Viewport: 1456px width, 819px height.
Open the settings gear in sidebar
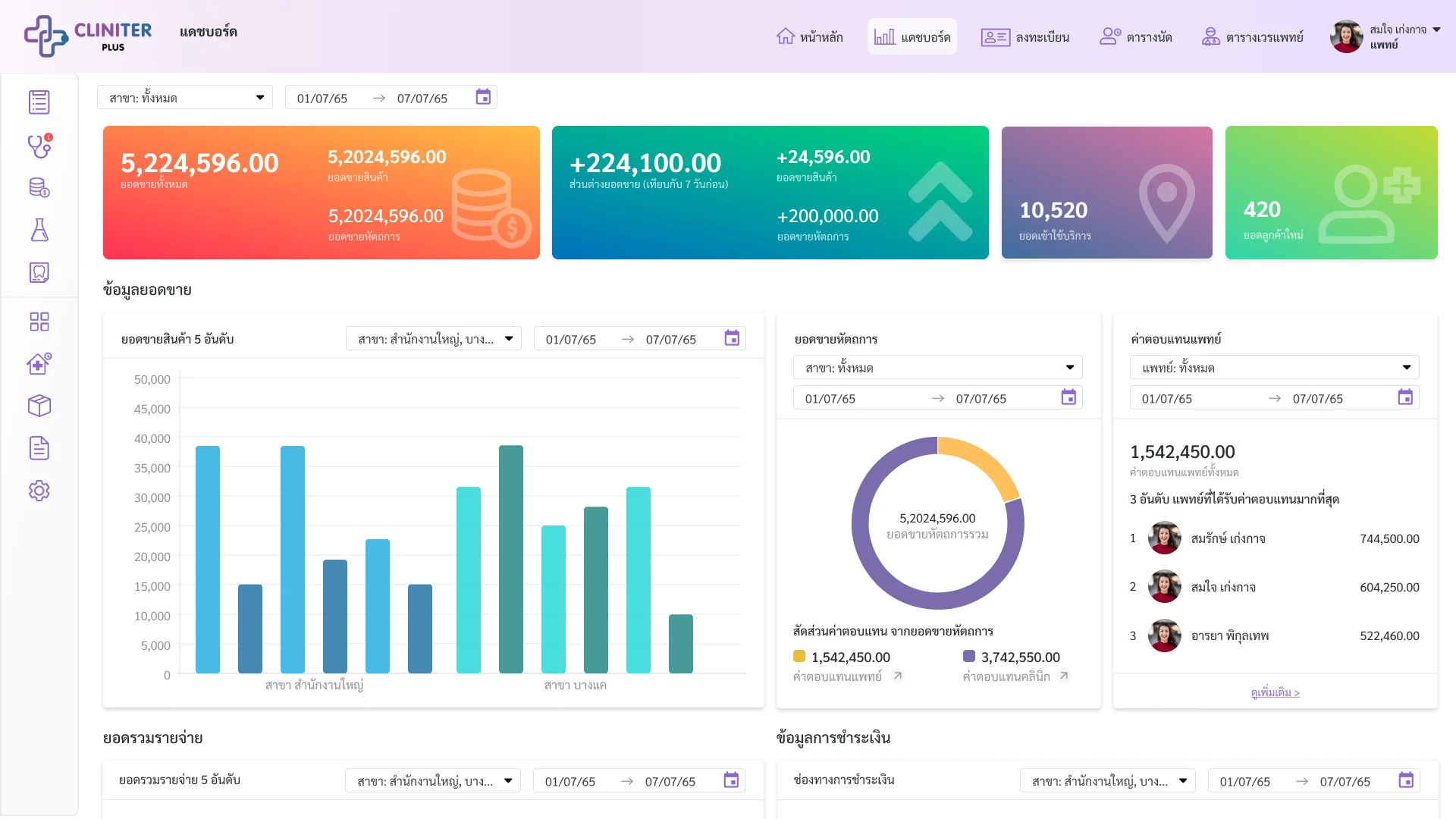pos(39,491)
